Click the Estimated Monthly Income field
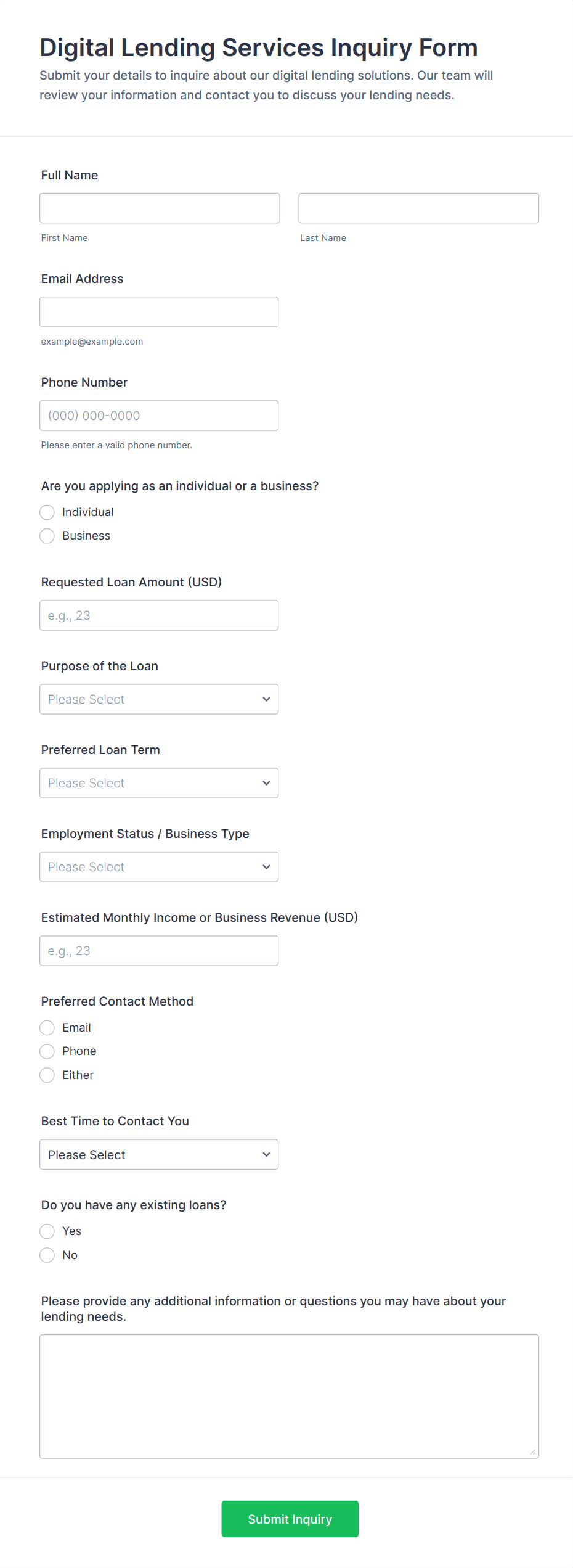 159,950
